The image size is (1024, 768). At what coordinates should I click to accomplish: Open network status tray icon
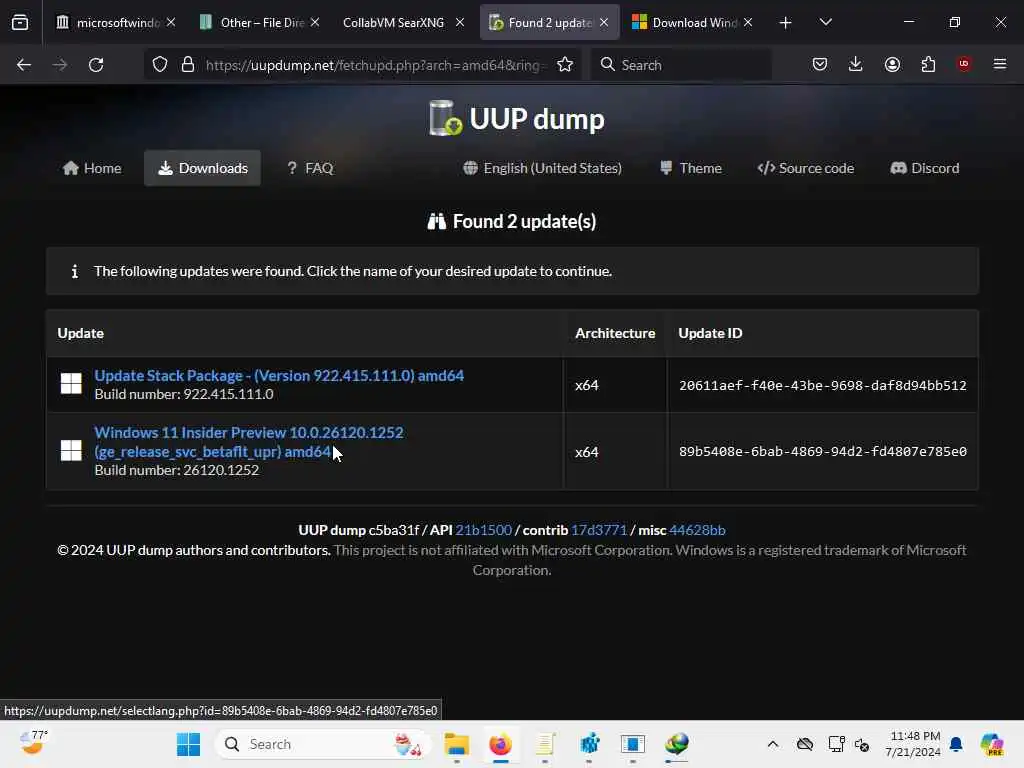[x=836, y=744]
